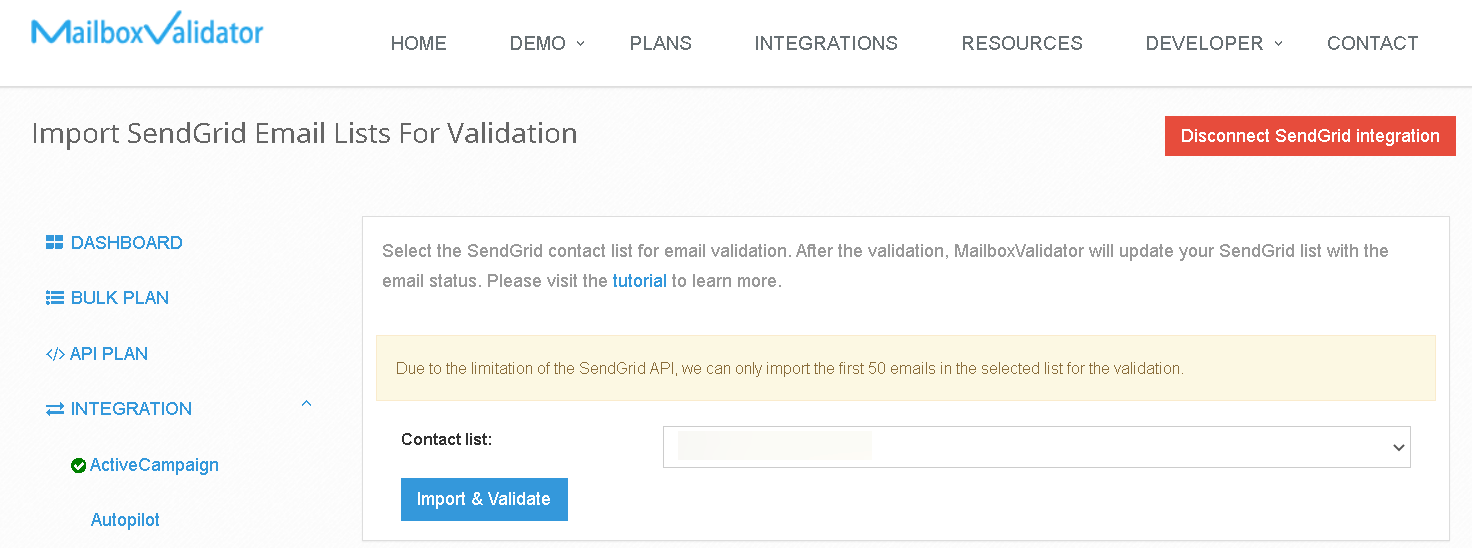Open the tutorial link
Viewport: 1472px width, 548px height.
[x=639, y=281]
